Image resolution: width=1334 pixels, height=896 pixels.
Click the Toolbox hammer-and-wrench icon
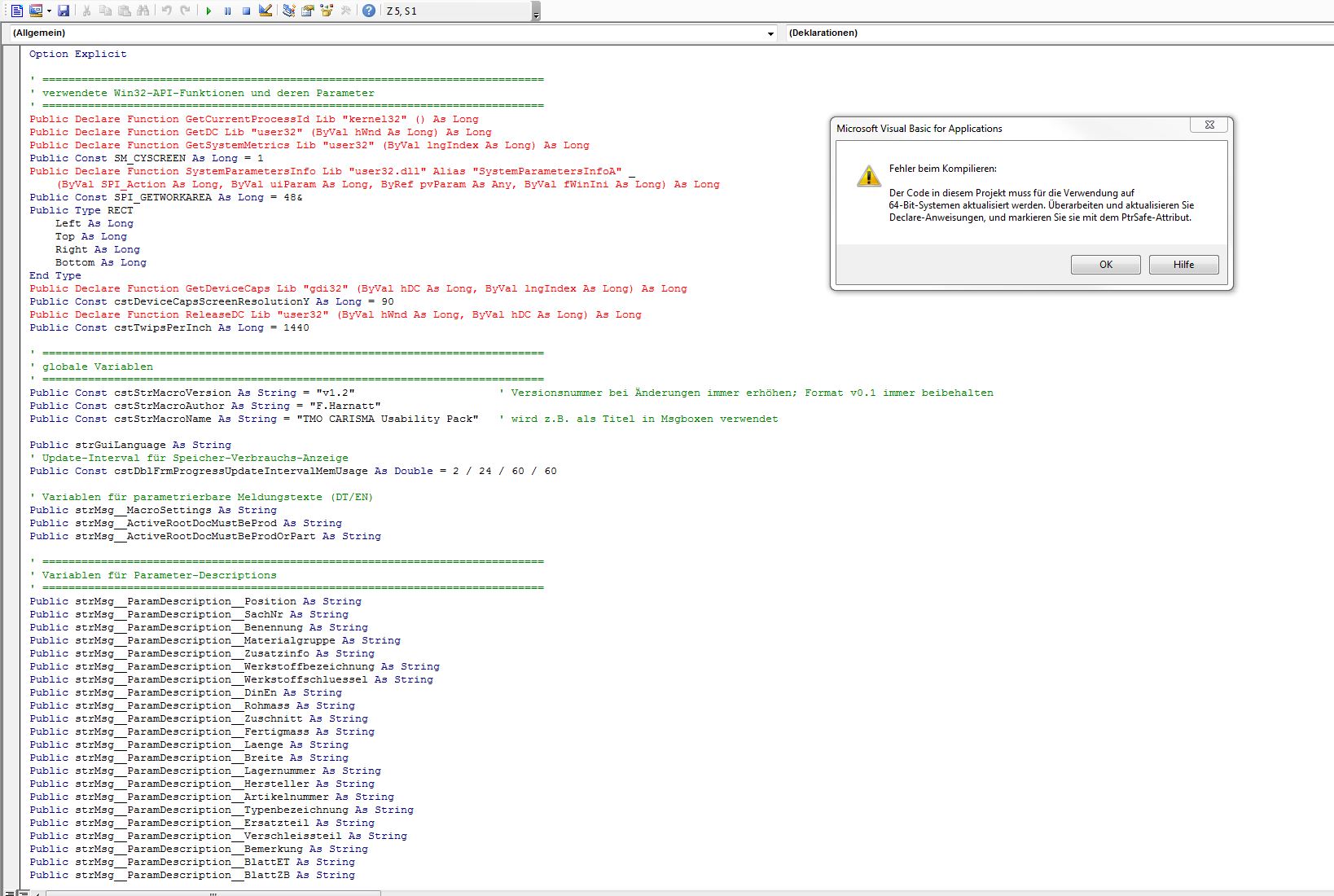coord(346,11)
